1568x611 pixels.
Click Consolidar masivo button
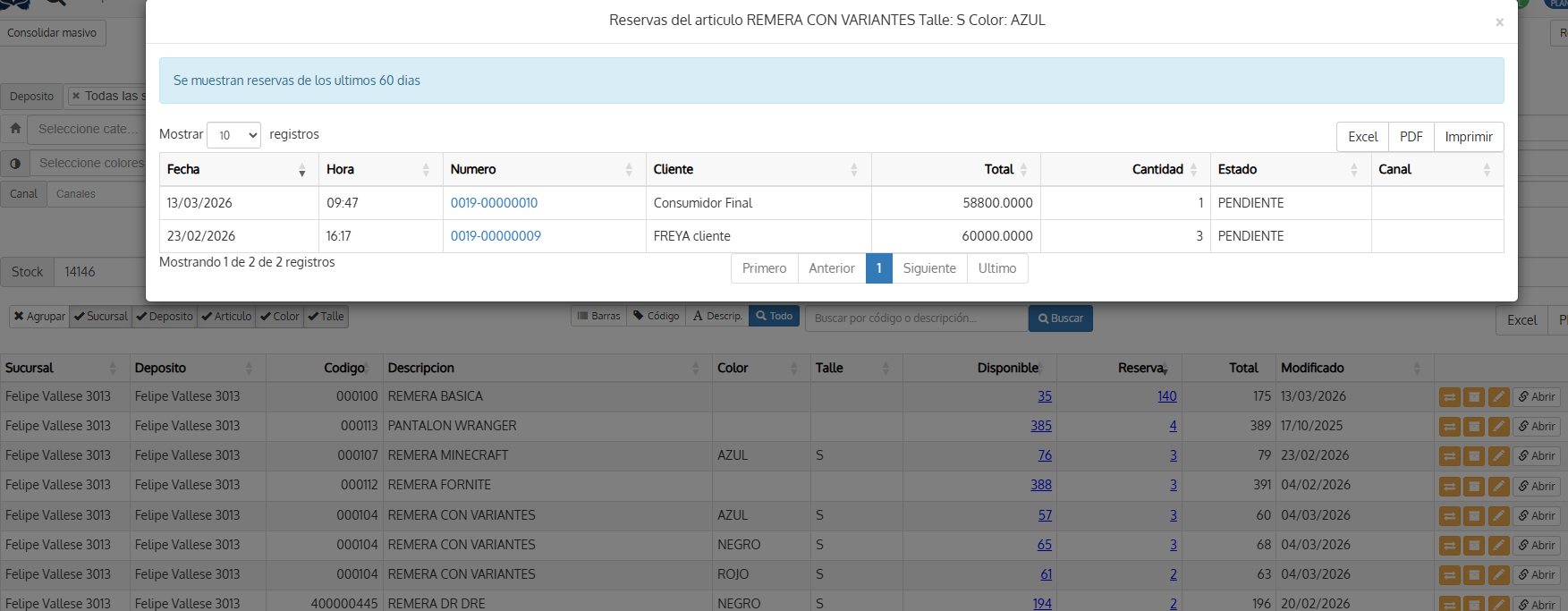52,33
